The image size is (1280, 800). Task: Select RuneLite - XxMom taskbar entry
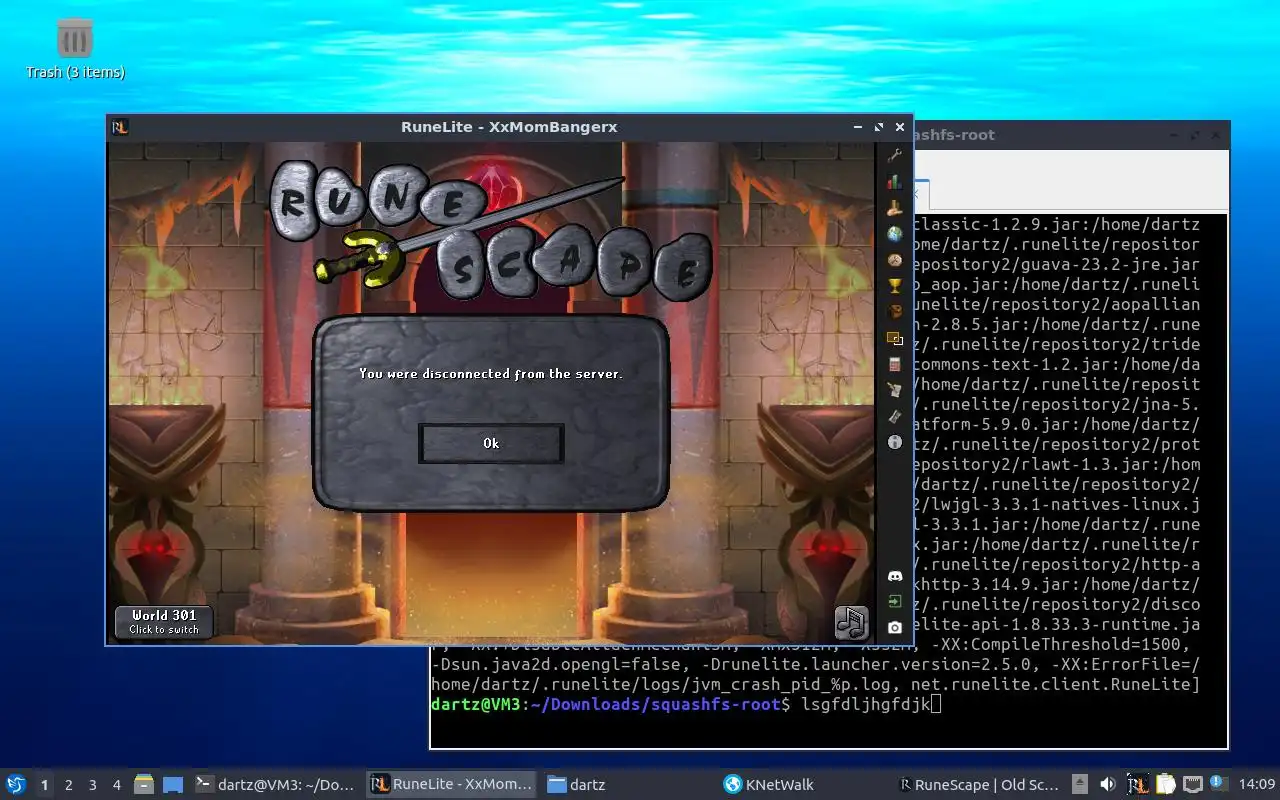click(x=451, y=785)
